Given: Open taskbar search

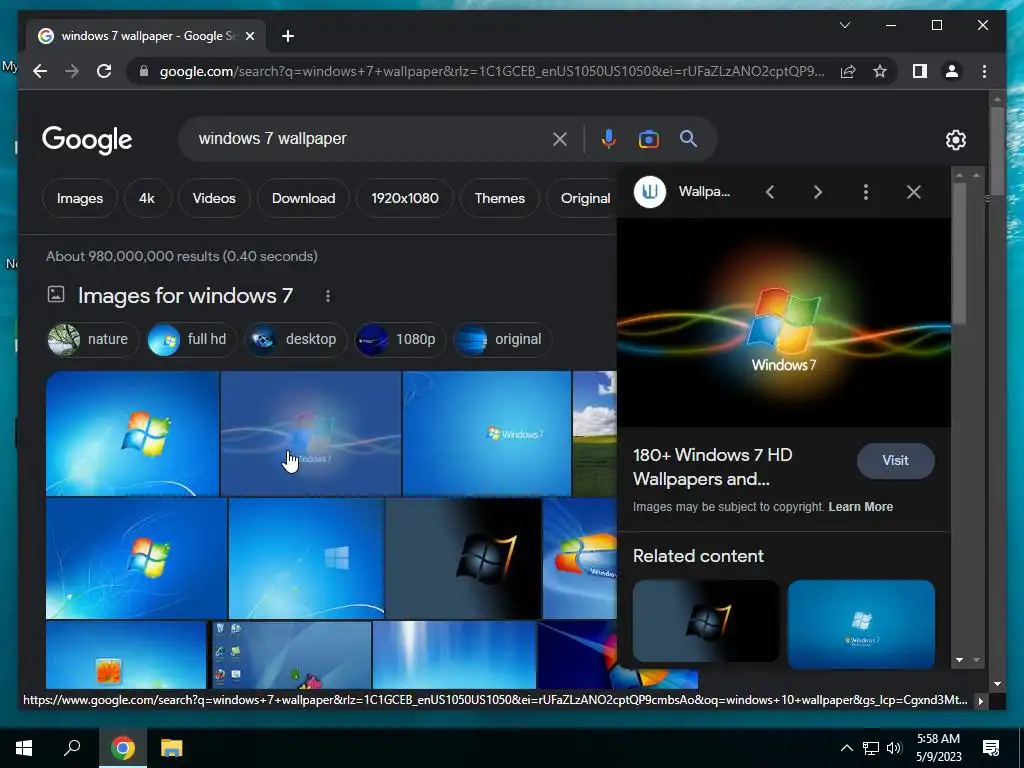Looking at the screenshot, I should point(72,748).
